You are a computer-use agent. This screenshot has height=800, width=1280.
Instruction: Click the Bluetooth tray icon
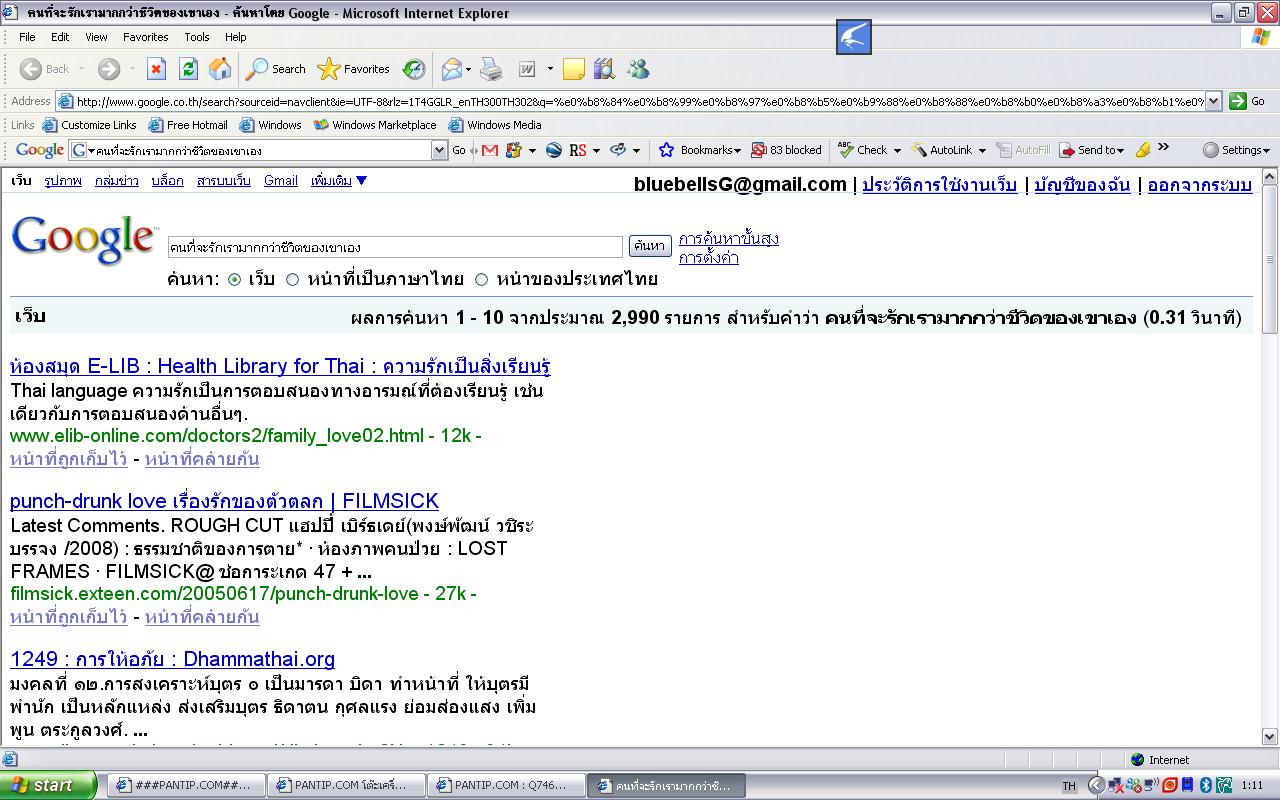tap(1205, 785)
